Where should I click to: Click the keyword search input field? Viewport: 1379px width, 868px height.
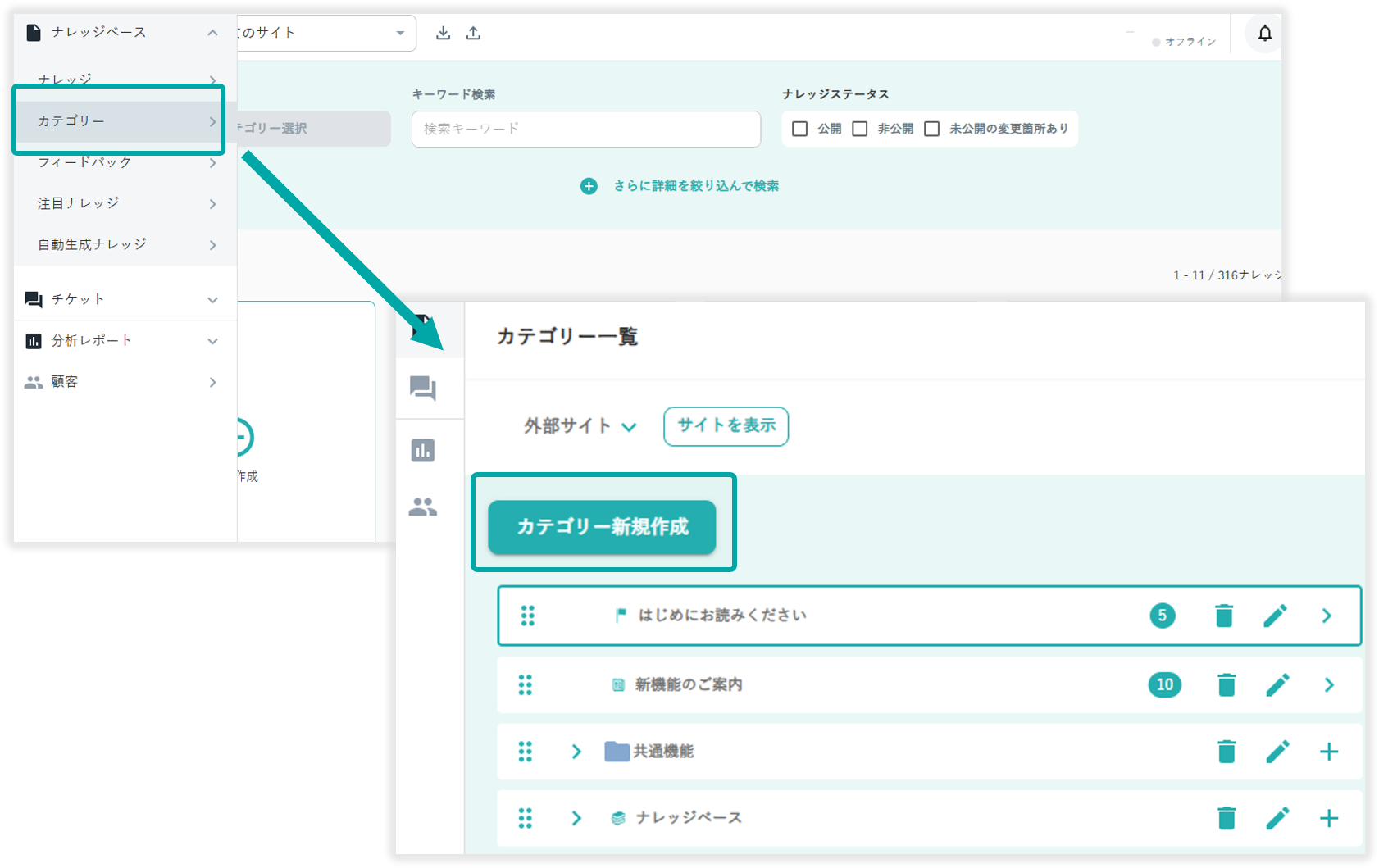point(585,129)
